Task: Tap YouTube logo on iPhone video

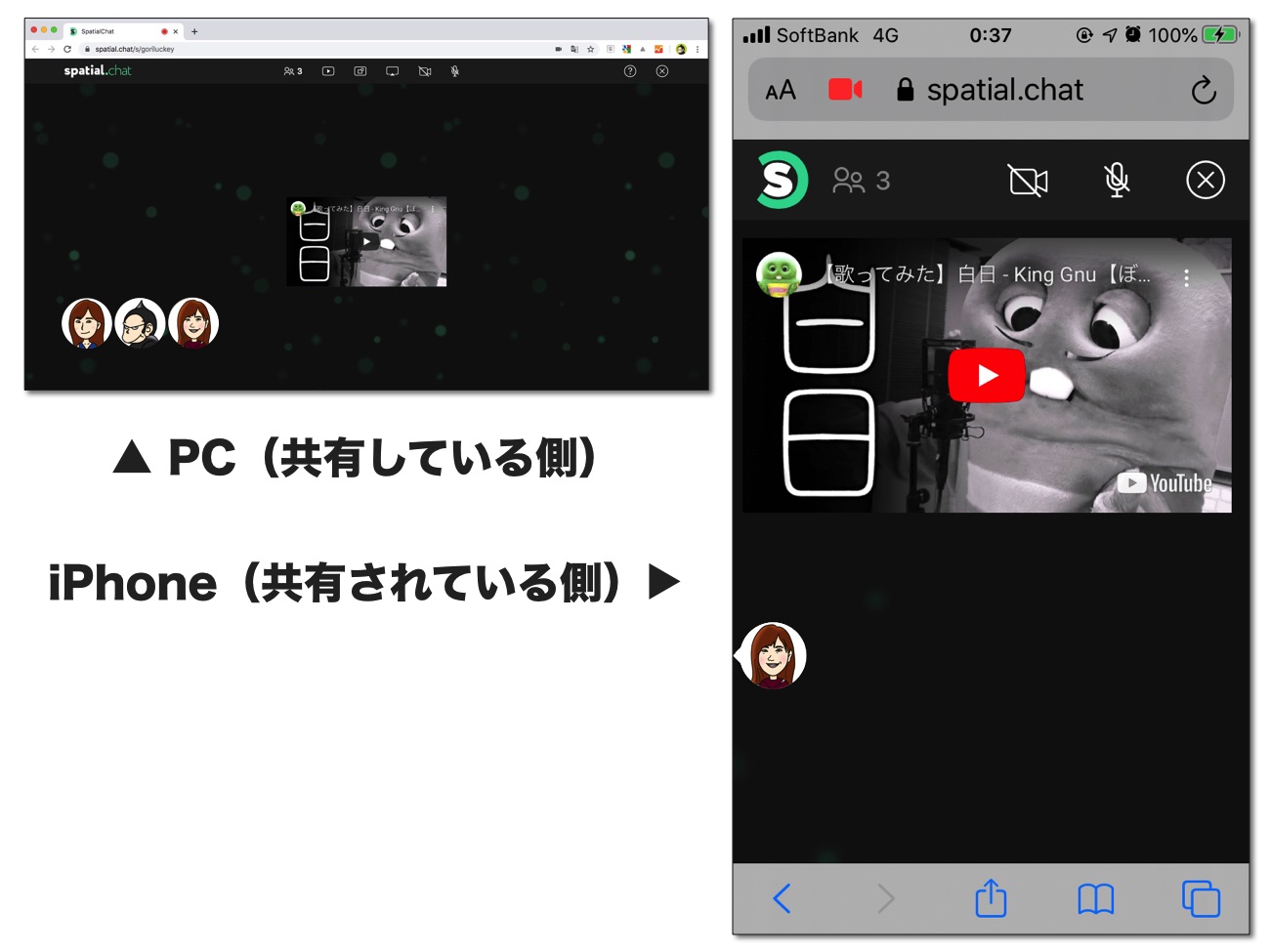Action: click(1164, 483)
